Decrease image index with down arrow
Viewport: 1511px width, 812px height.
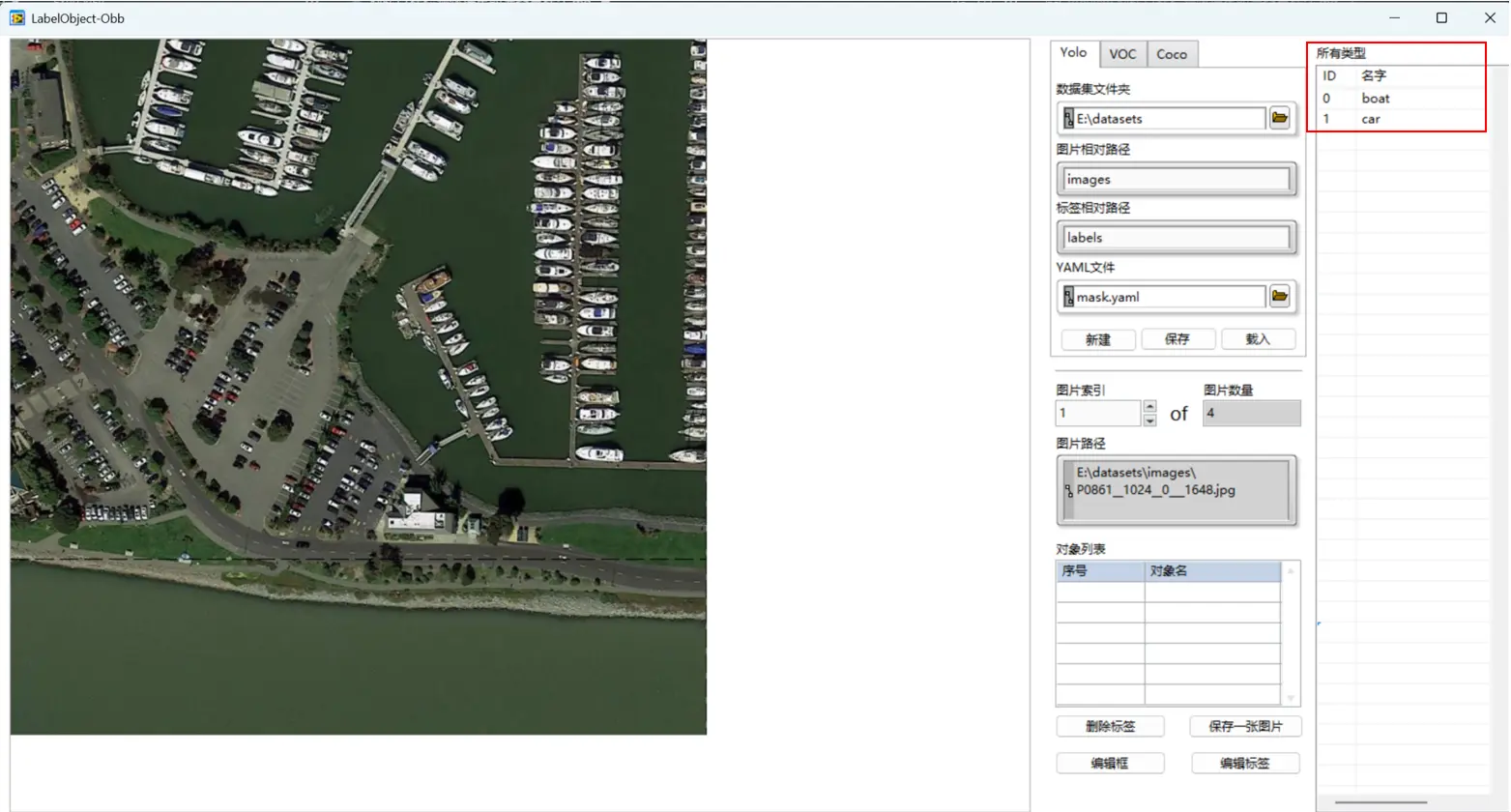[1149, 420]
